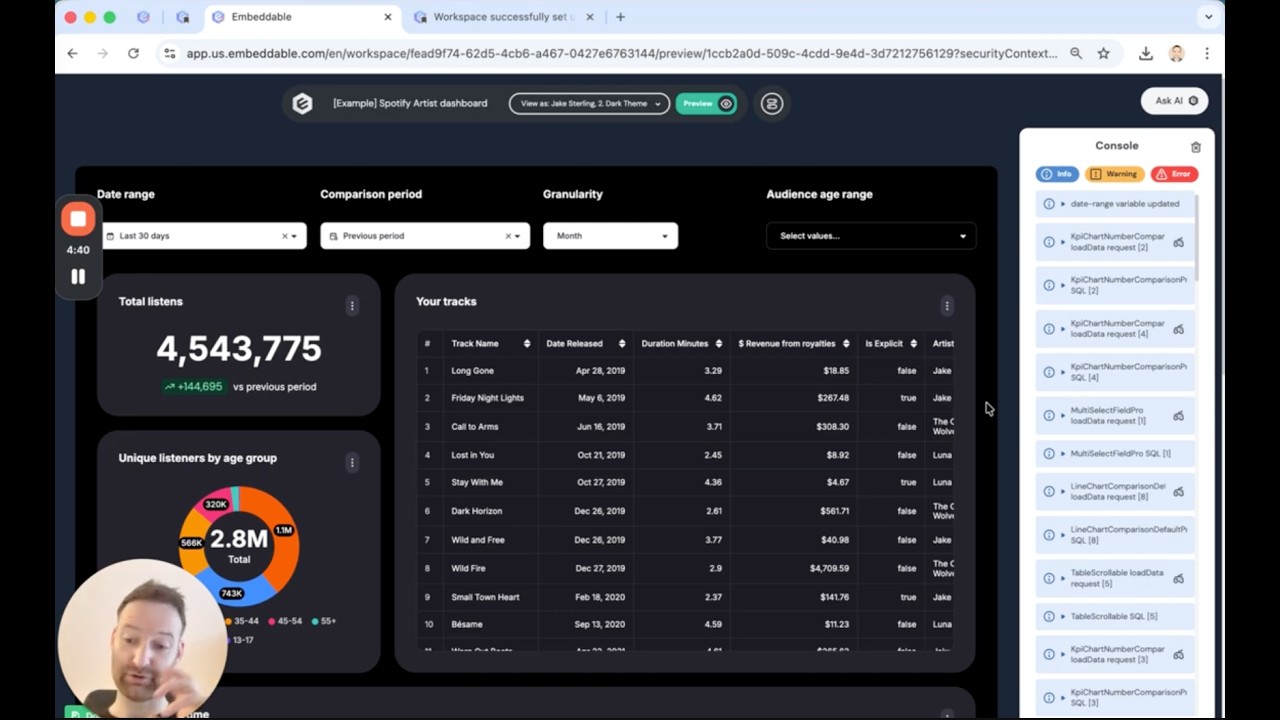Click the Embeddable logo in the top bar
Screen dimensions: 1280x720
[302, 103]
